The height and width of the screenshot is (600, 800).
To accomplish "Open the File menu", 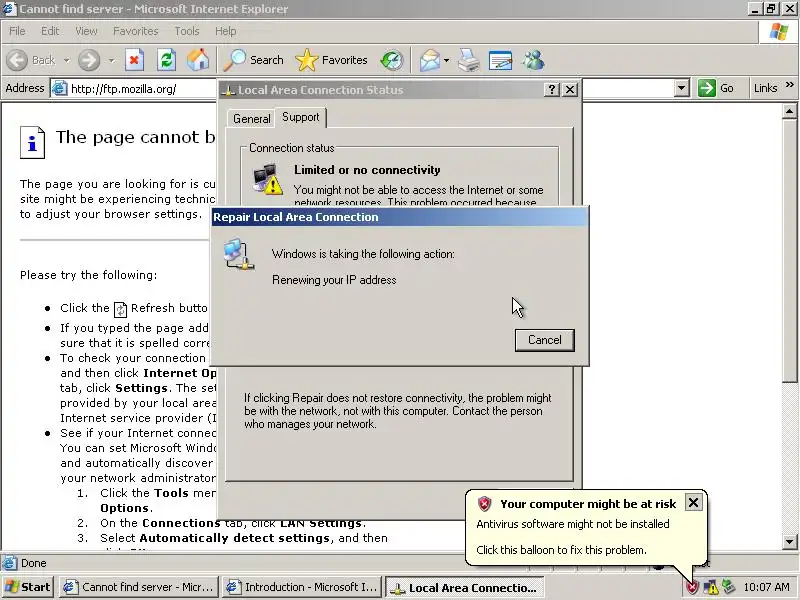I will tap(17, 31).
